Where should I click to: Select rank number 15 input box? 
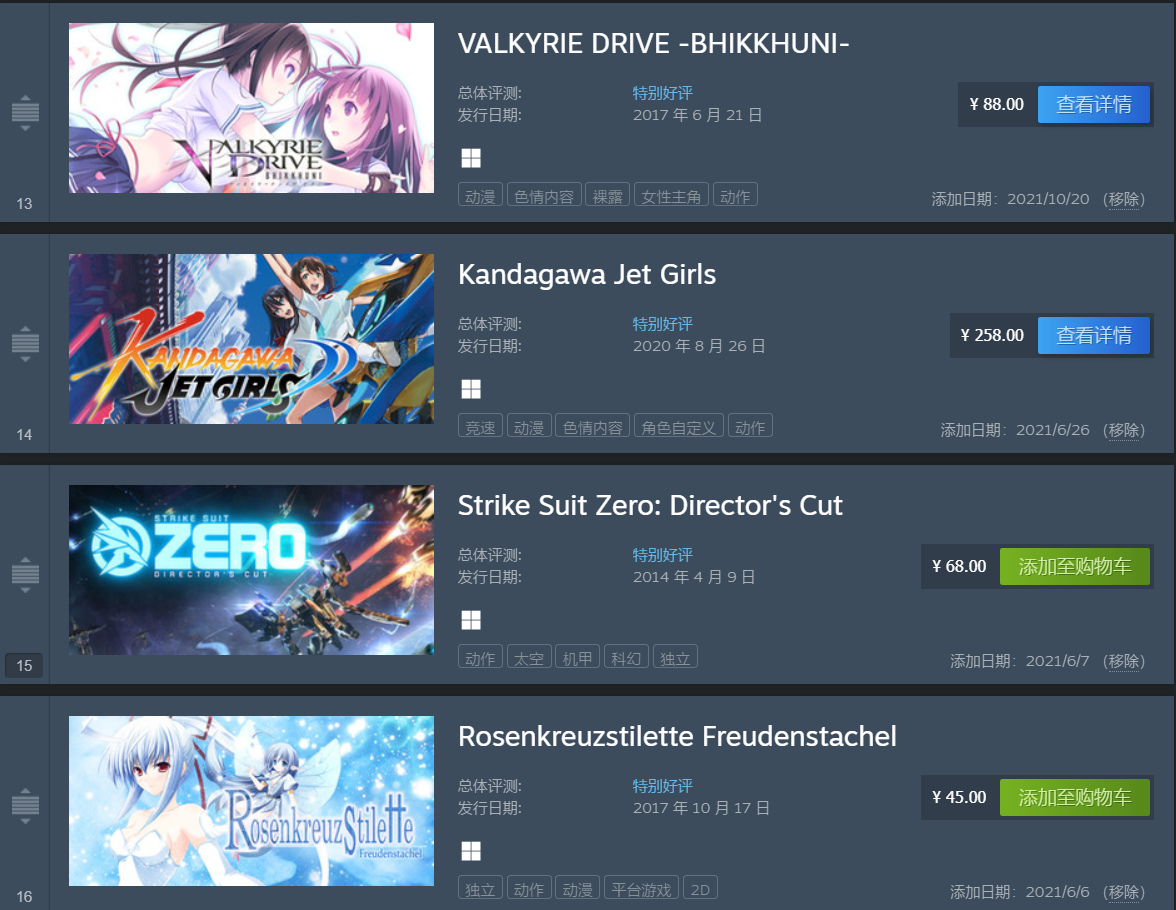click(x=24, y=665)
